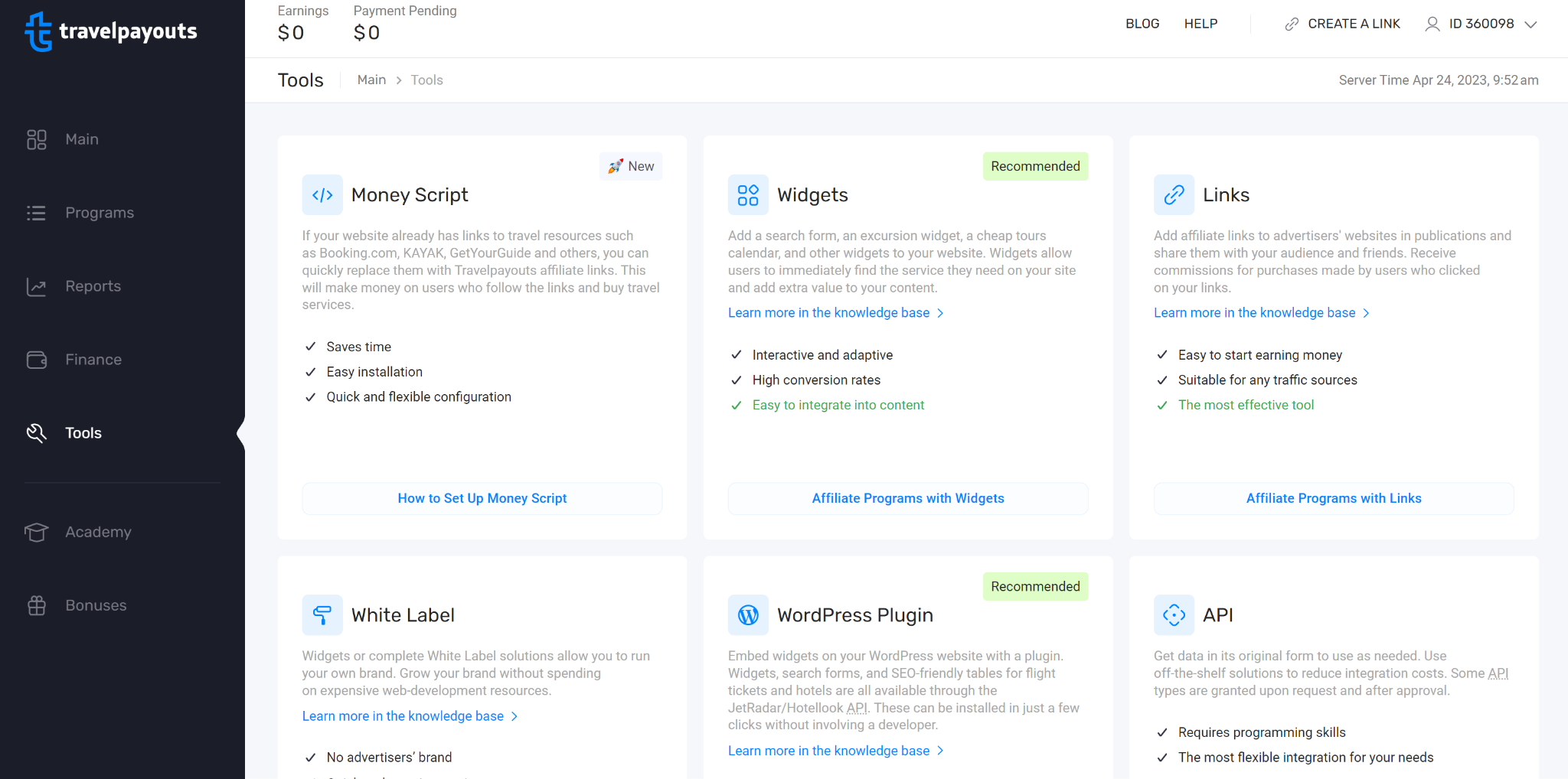This screenshot has height=779, width=1568.
Task: Open the Programs menu item
Action: point(100,213)
